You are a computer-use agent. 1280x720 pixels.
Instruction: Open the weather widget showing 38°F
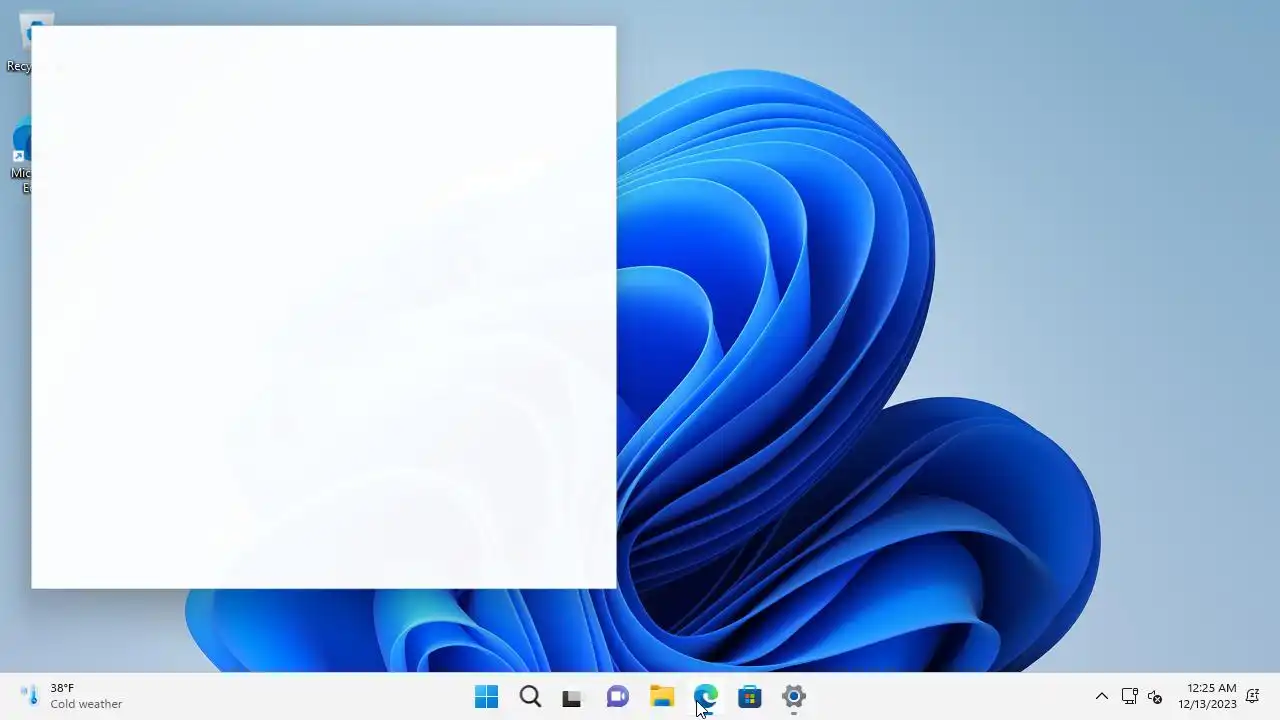72,696
